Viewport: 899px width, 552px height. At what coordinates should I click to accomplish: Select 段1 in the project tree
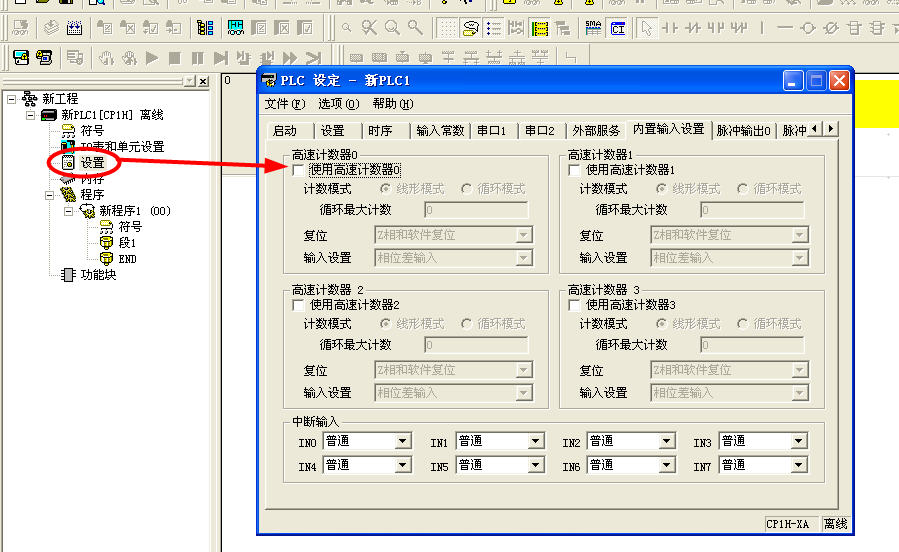point(127,243)
